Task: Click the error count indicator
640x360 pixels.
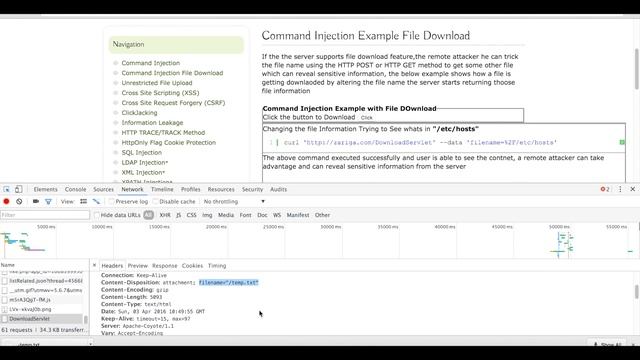Action: pyautogui.click(x=605, y=189)
